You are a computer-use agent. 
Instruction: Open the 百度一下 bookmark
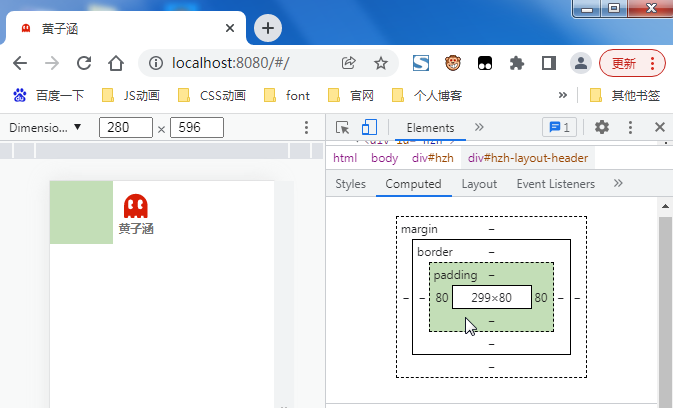coord(49,95)
